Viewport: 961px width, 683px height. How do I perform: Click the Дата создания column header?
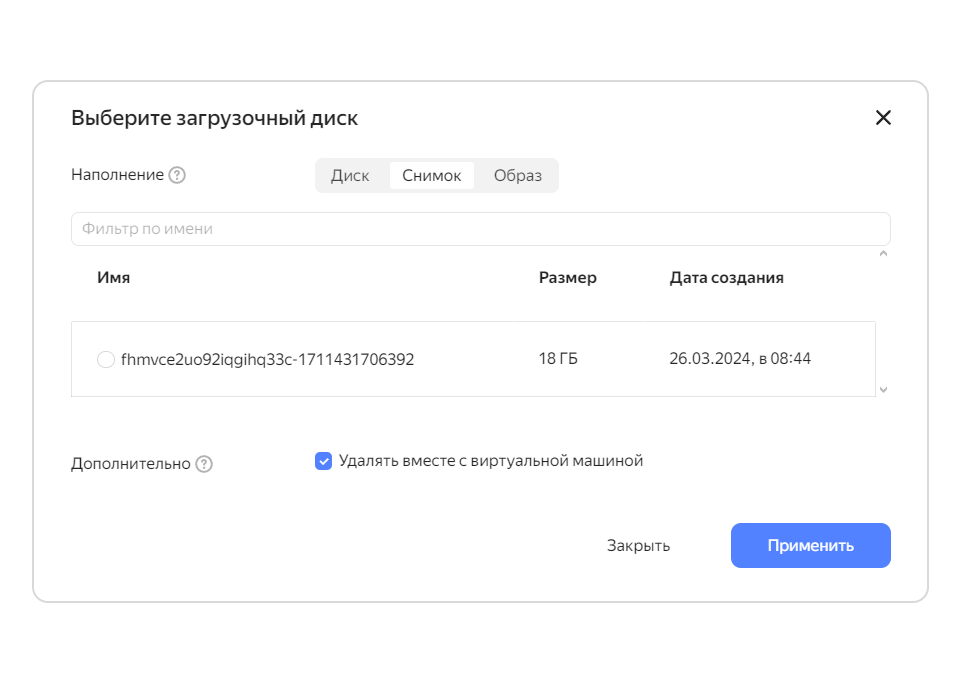(726, 278)
